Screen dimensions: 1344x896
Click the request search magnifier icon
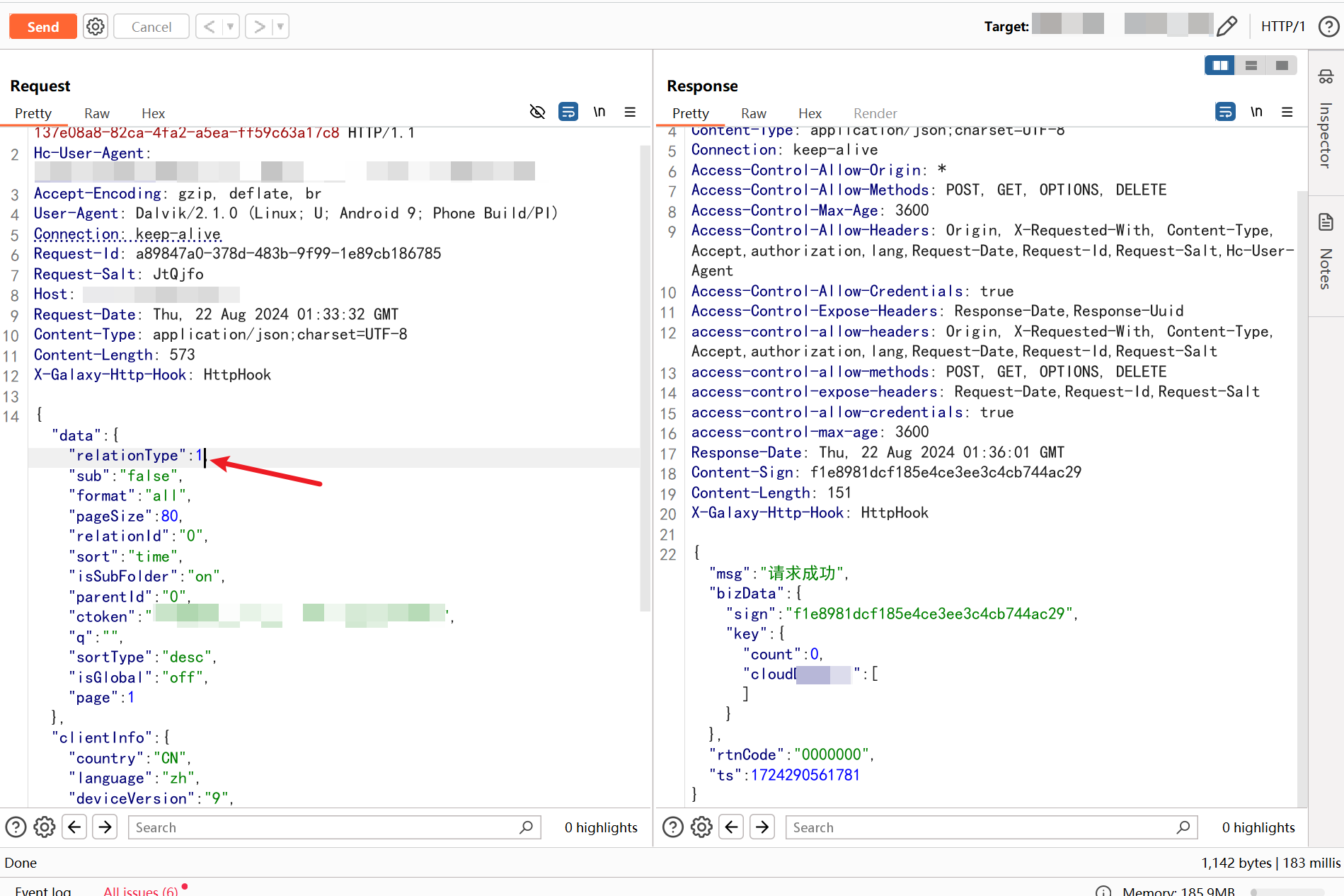pos(527,827)
